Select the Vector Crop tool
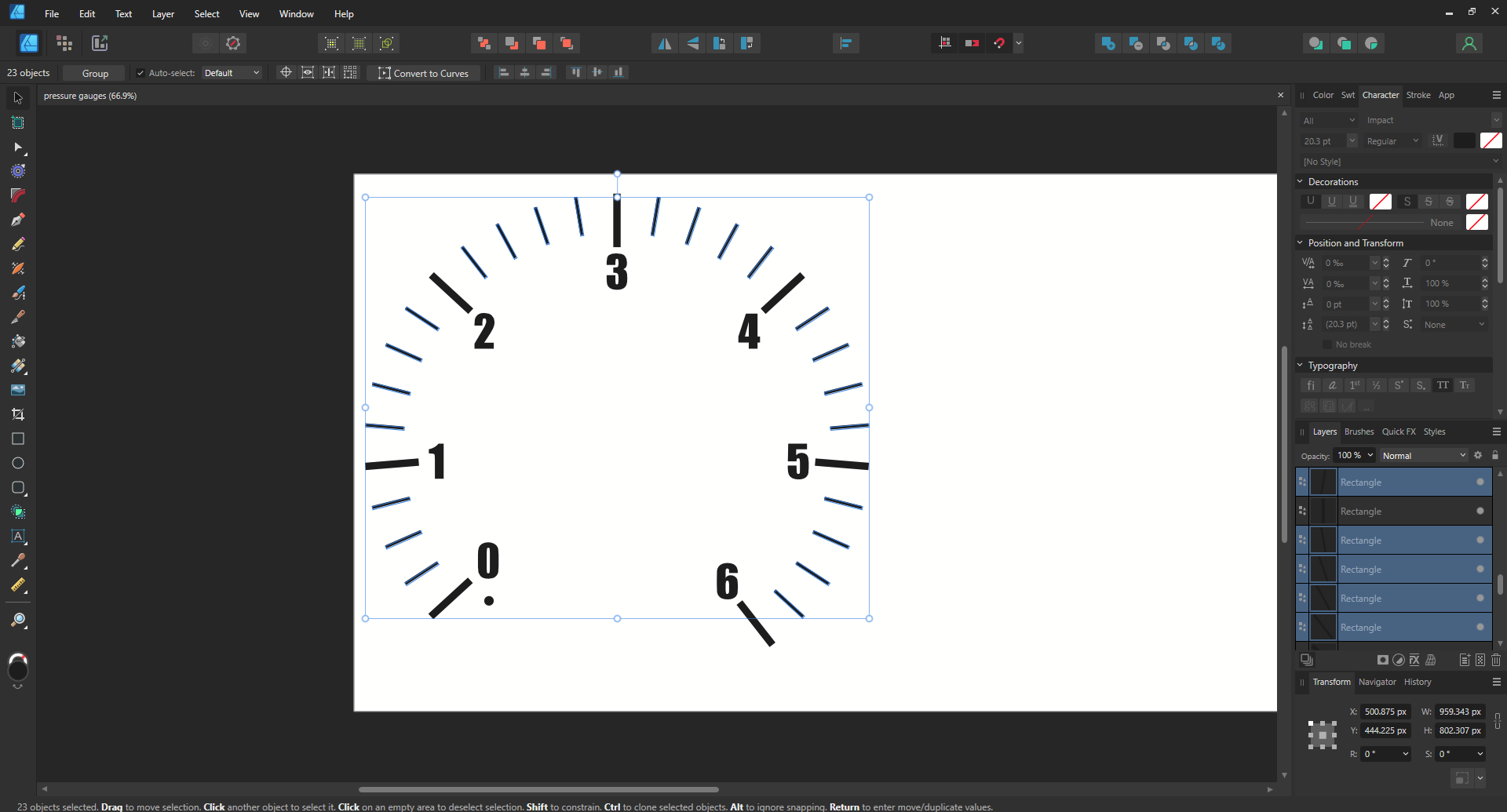The height and width of the screenshot is (812, 1507). tap(18, 414)
